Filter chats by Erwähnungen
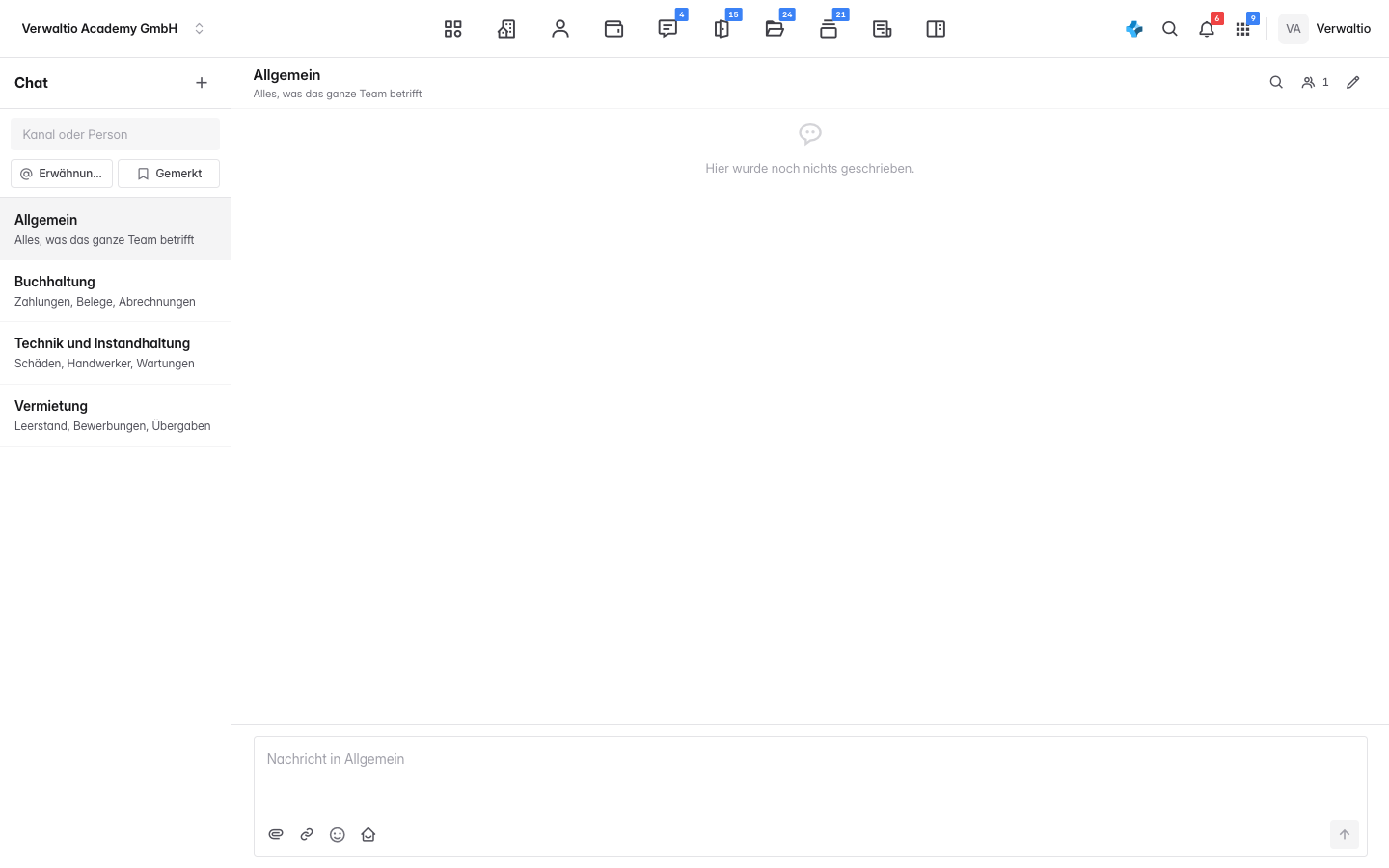Viewport: 1389px width, 868px height. [x=62, y=174]
